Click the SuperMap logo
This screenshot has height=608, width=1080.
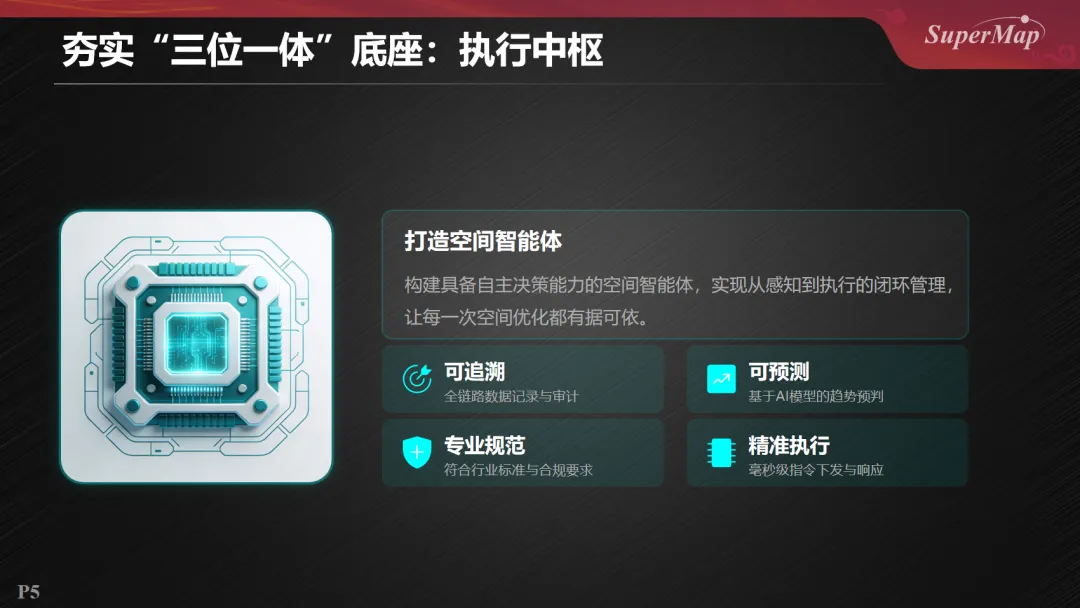pos(984,32)
